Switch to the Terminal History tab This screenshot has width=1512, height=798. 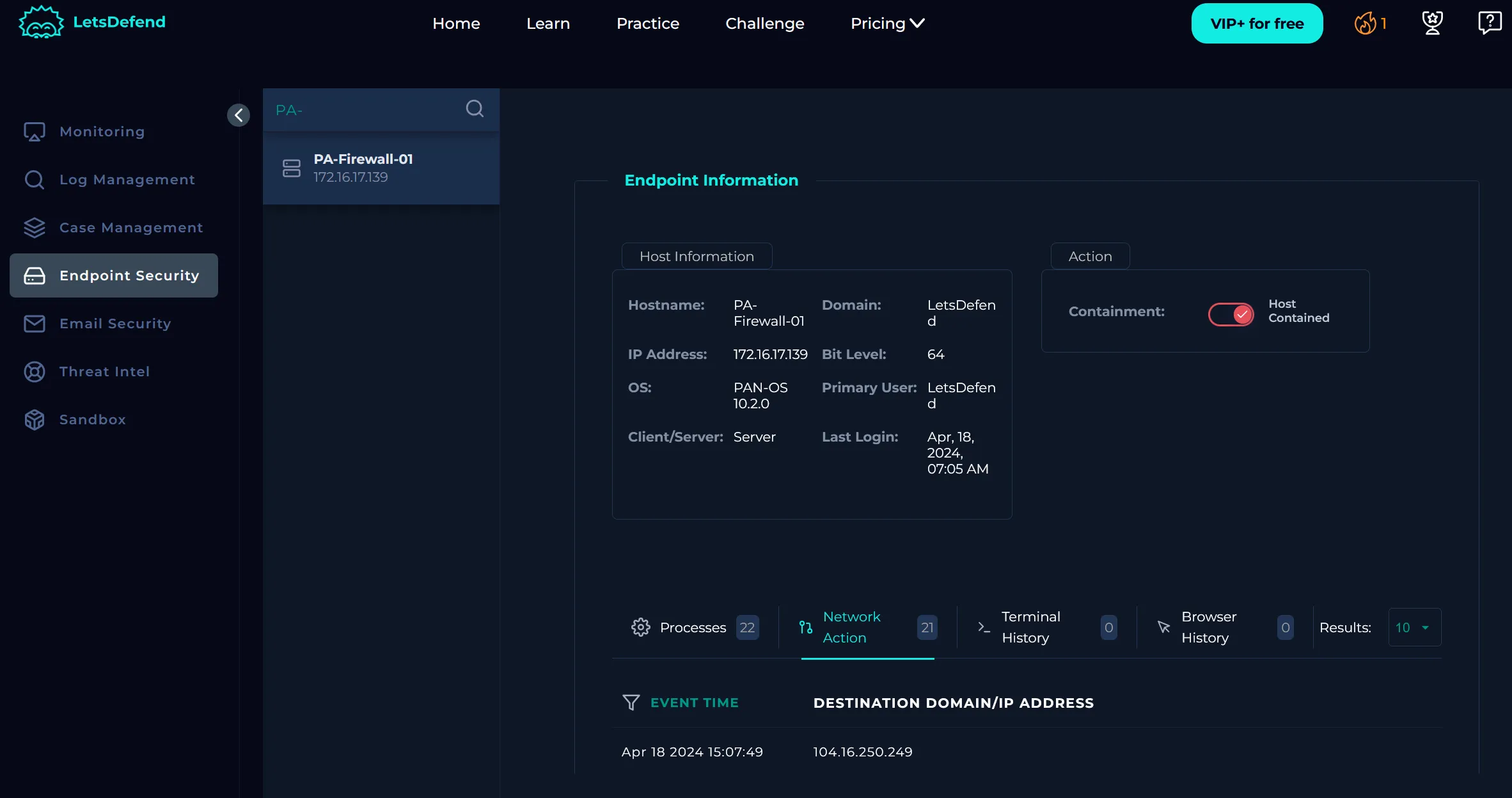[1030, 627]
